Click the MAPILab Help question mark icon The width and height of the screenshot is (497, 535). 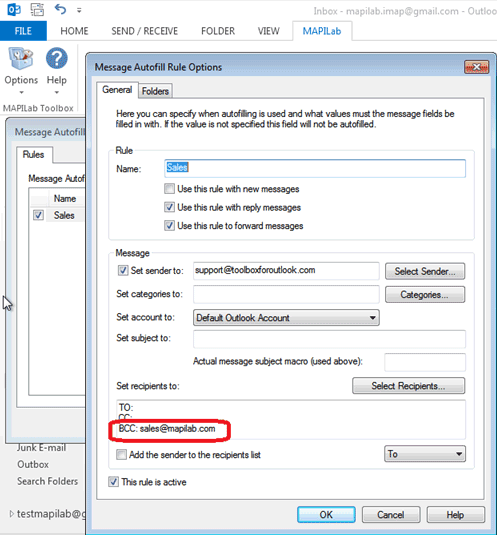tap(57, 58)
